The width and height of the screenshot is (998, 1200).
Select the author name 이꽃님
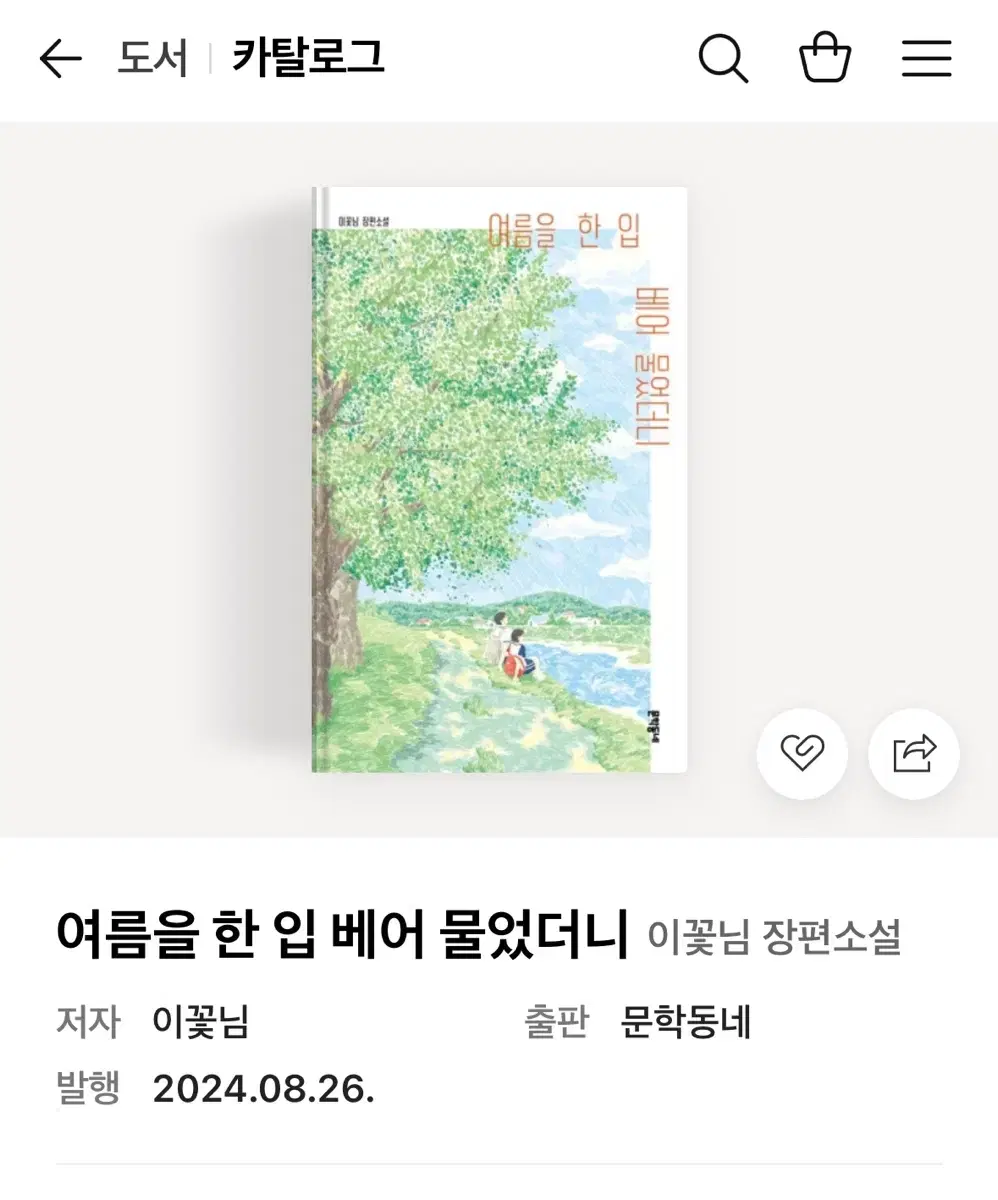click(200, 1022)
